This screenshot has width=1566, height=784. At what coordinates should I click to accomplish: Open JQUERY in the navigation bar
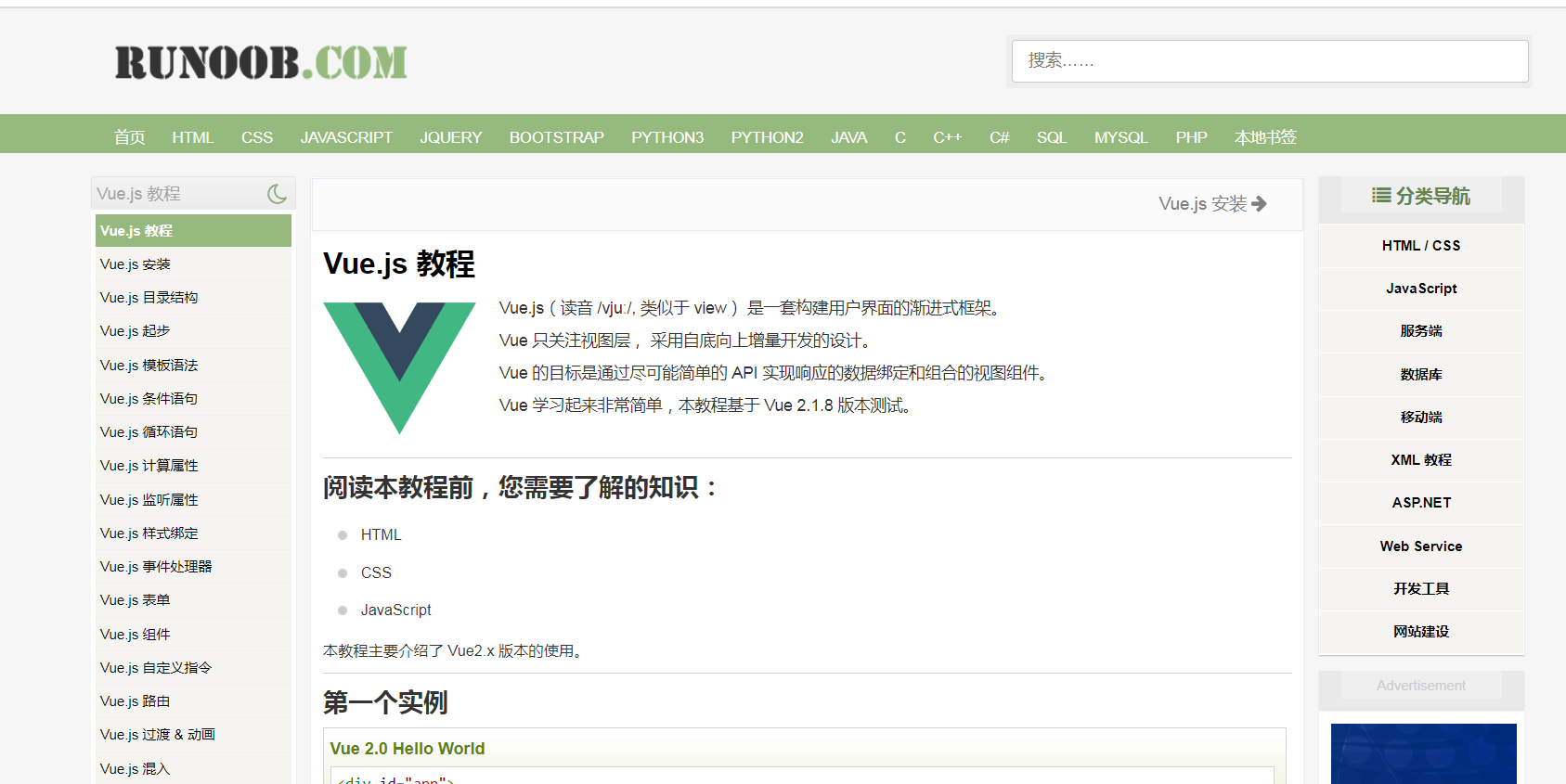click(451, 137)
